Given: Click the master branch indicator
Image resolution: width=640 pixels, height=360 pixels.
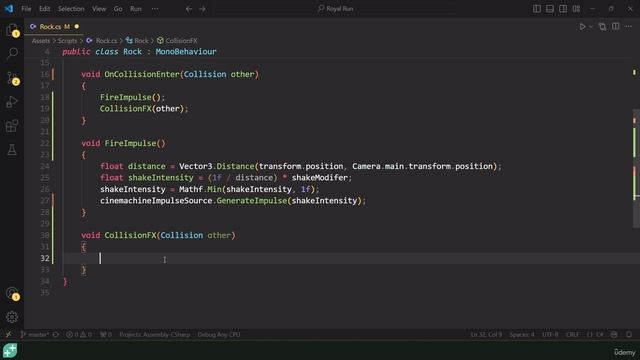Looking at the screenshot, I should point(34,335).
